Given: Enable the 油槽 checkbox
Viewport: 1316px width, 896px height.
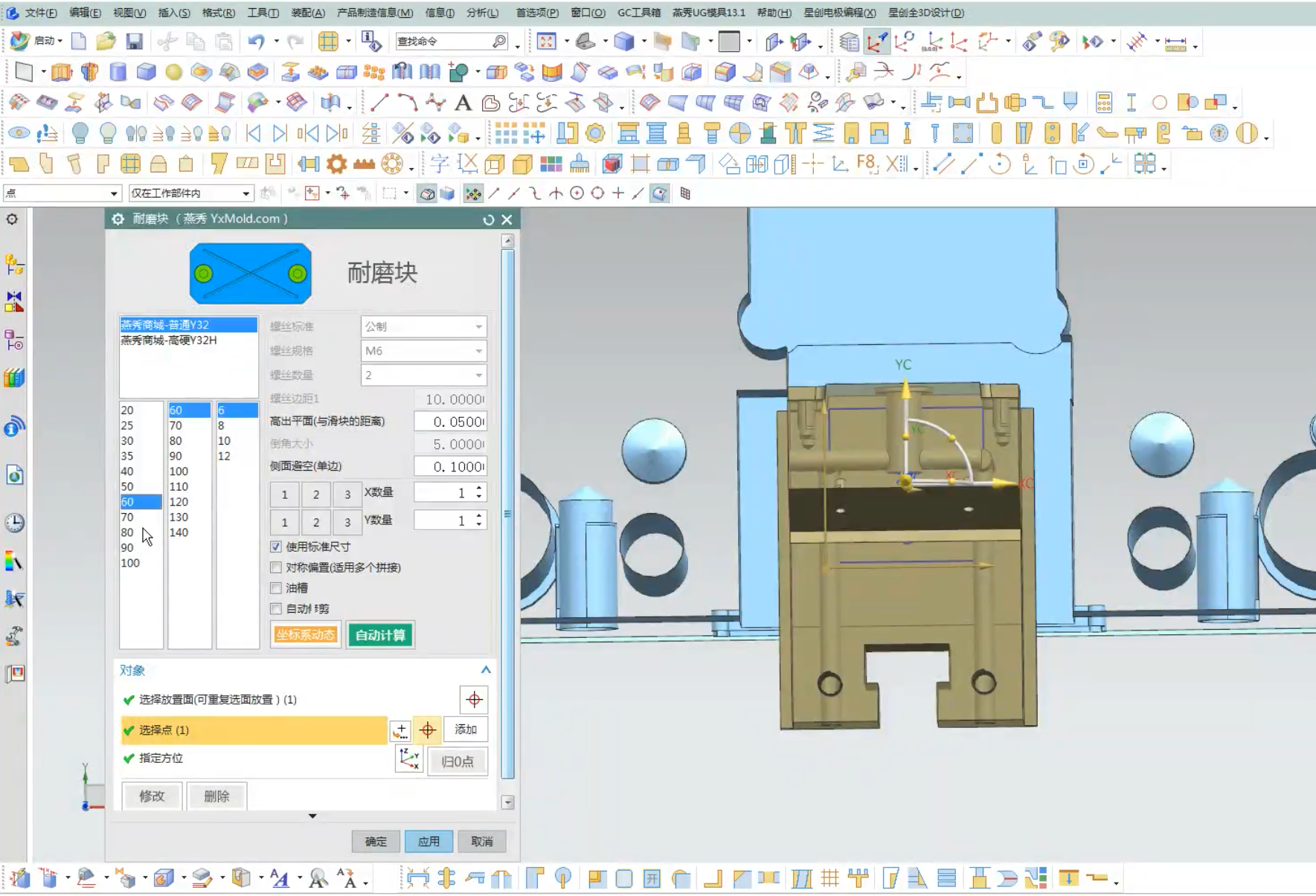Looking at the screenshot, I should tap(276, 588).
